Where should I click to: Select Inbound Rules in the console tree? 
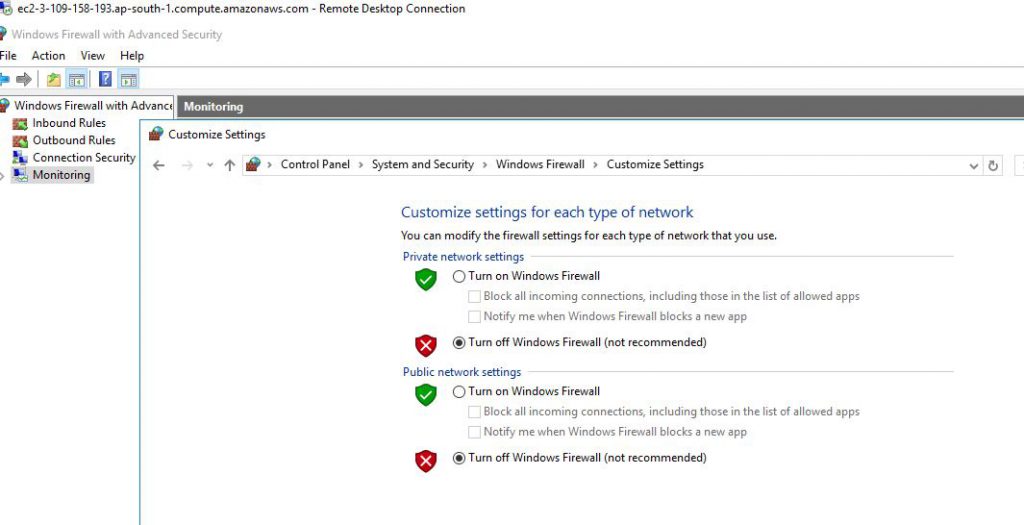(x=69, y=123)
